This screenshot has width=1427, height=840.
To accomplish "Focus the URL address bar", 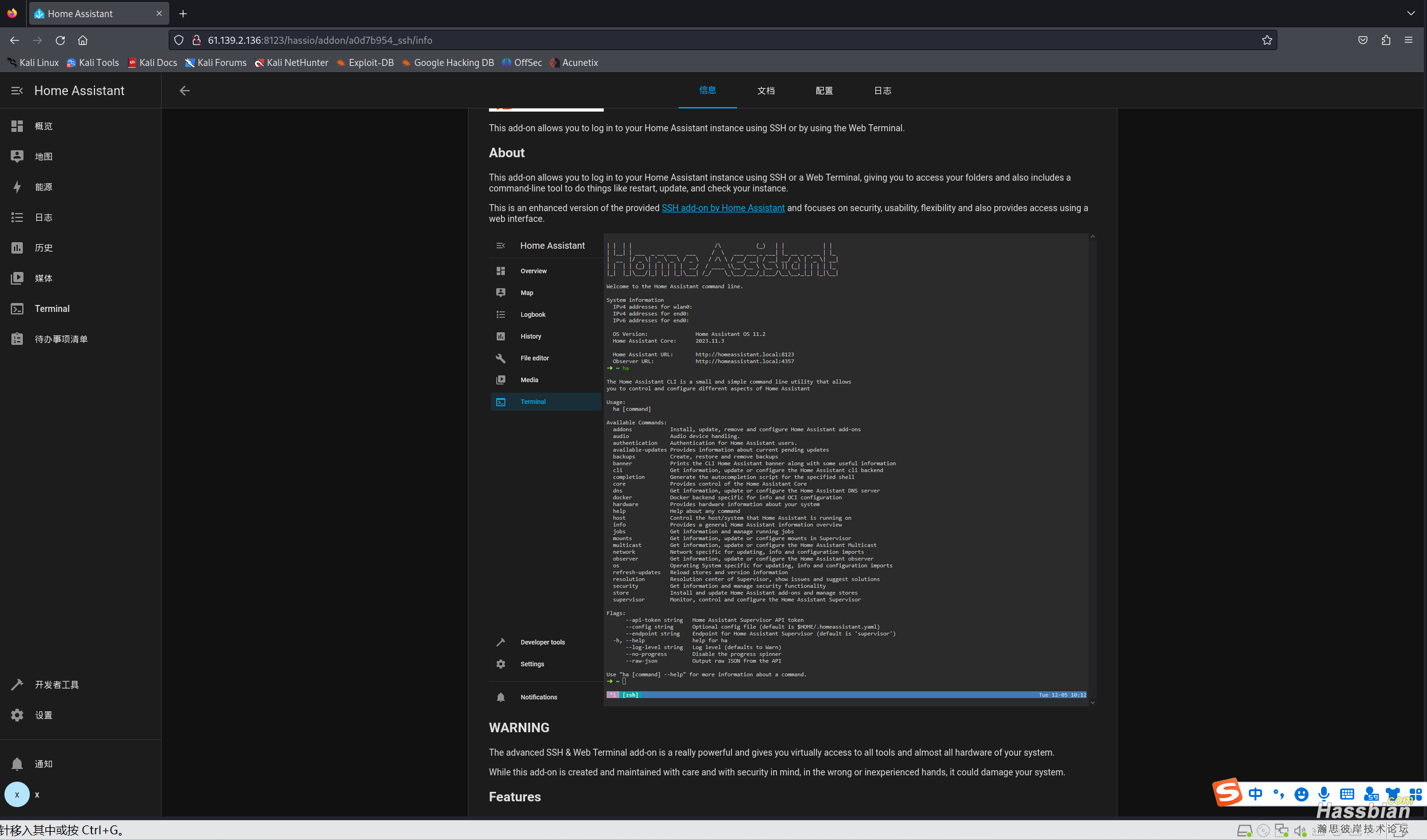I will [x=723, y=40].
